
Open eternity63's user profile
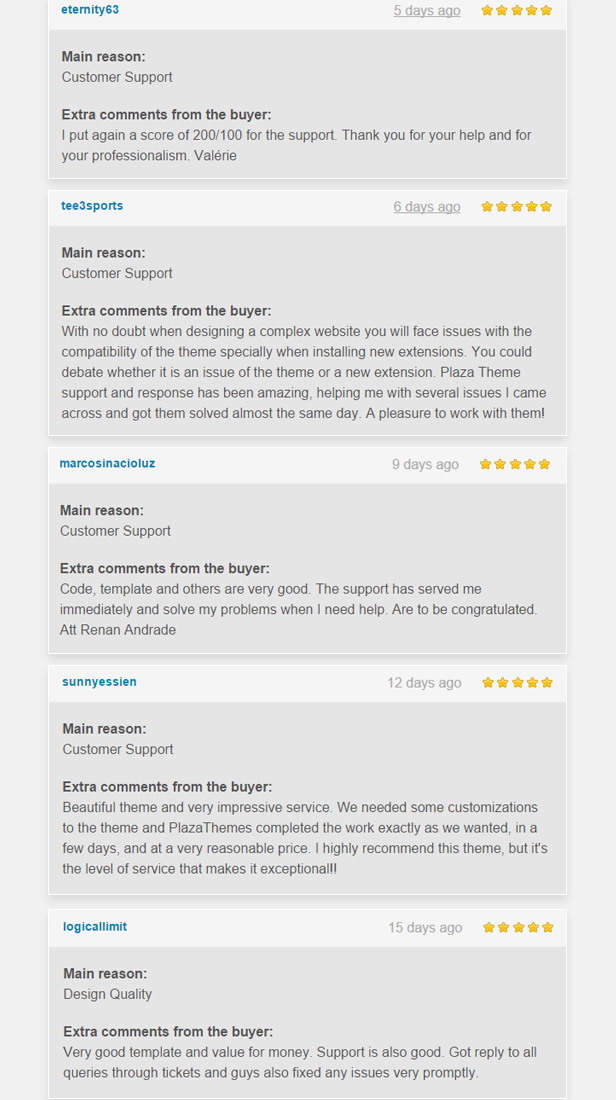click(90, 10)
